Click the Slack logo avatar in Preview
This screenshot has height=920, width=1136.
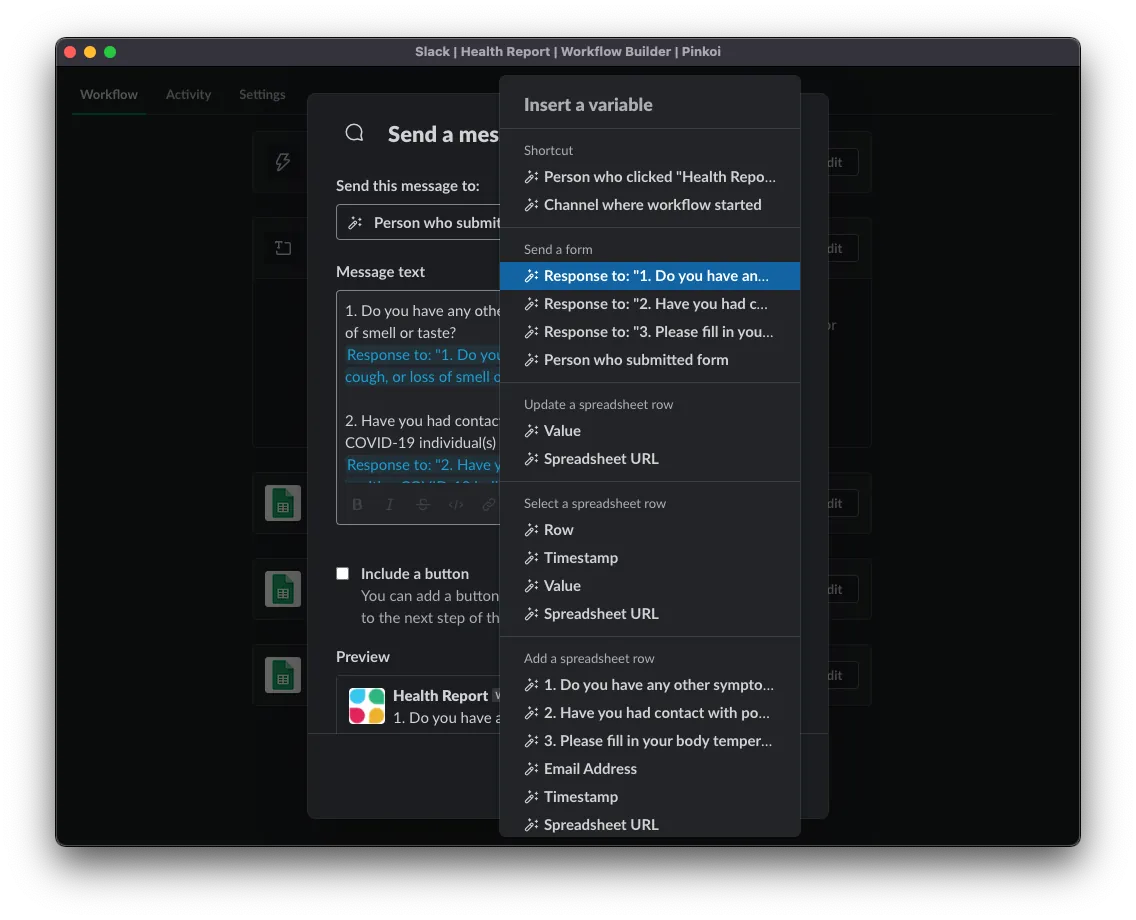tap(367, 706)
